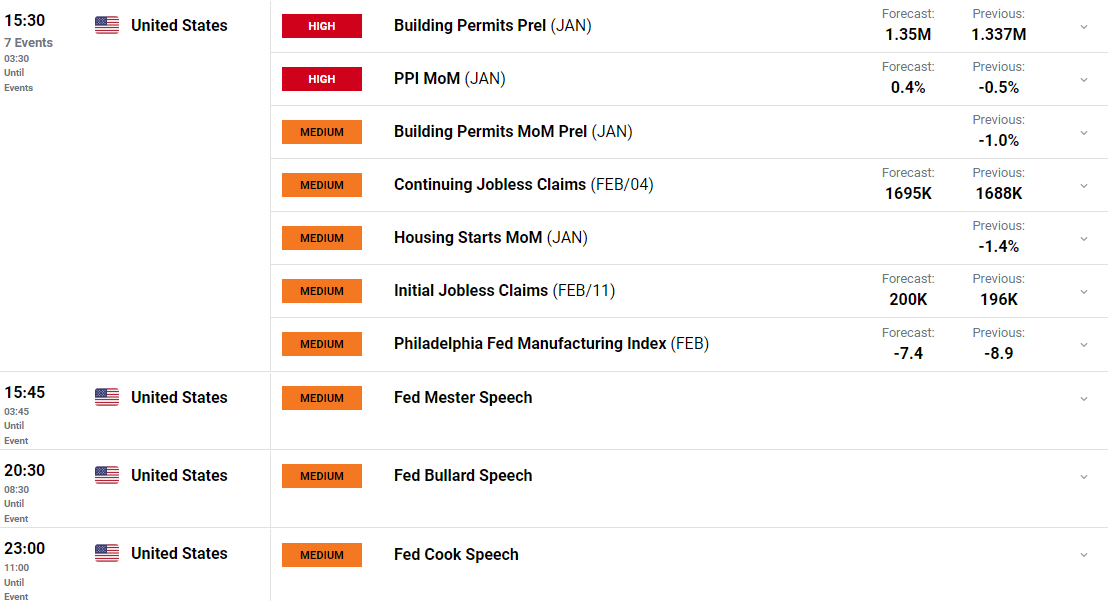1110x601 pixels.
Task: Expand Building Permits MoM Prel chevron
Action: 1084,133
